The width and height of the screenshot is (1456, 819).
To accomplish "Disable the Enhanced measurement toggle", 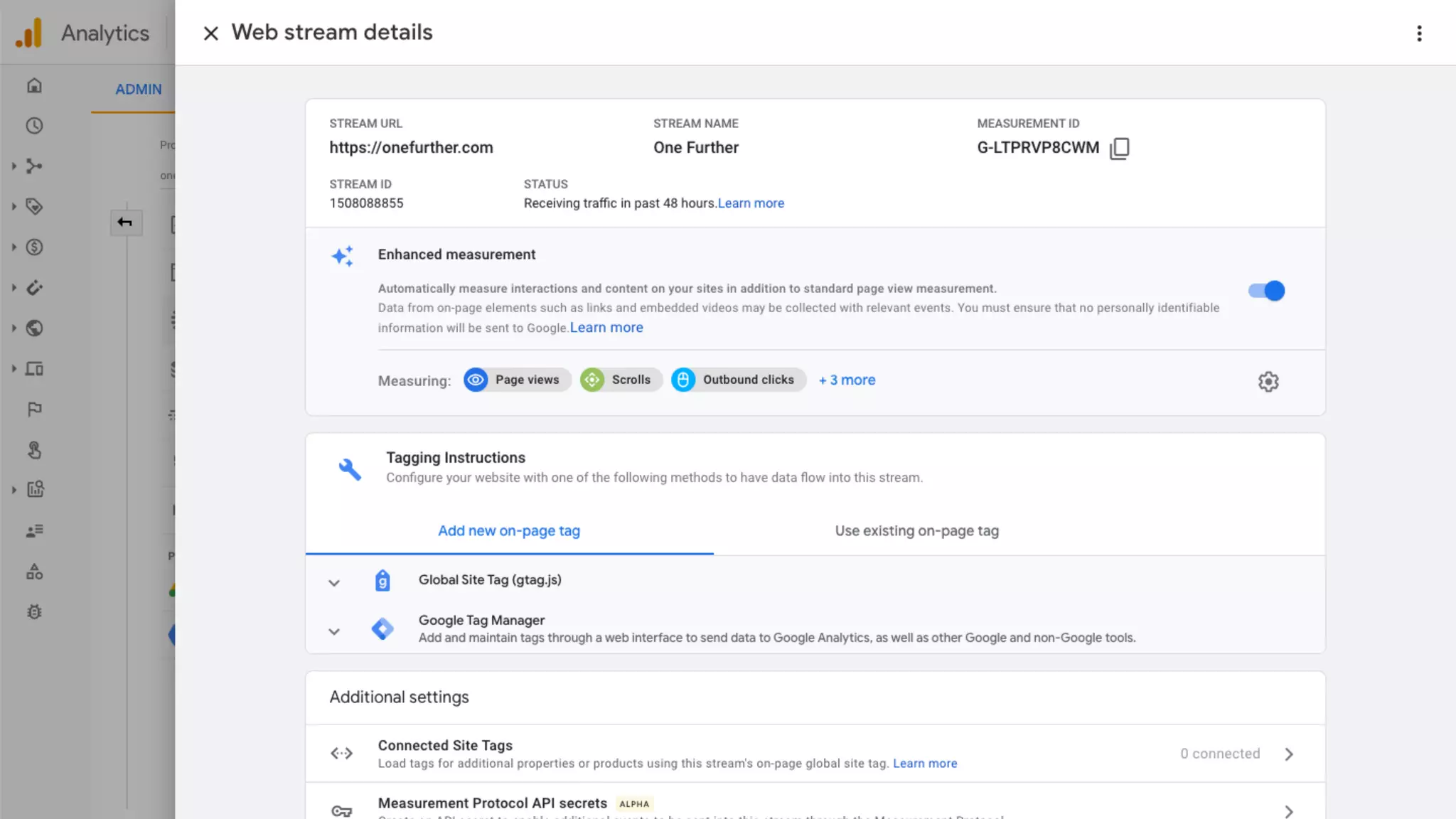I will (x=1266, y=291).
